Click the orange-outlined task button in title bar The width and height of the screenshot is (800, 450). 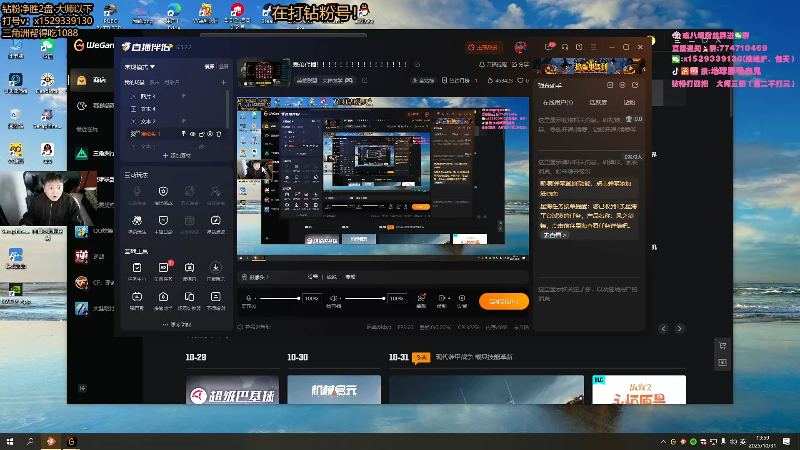pos(483,47)
